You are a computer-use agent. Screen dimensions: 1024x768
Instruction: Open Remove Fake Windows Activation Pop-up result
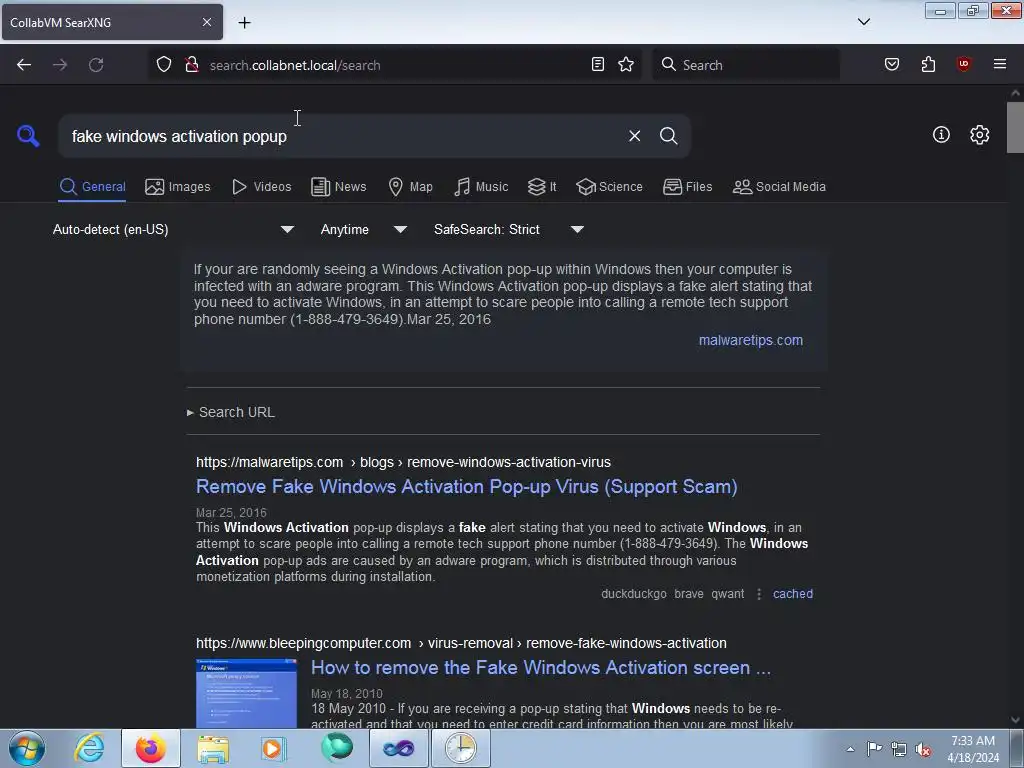tap(466, 487)
